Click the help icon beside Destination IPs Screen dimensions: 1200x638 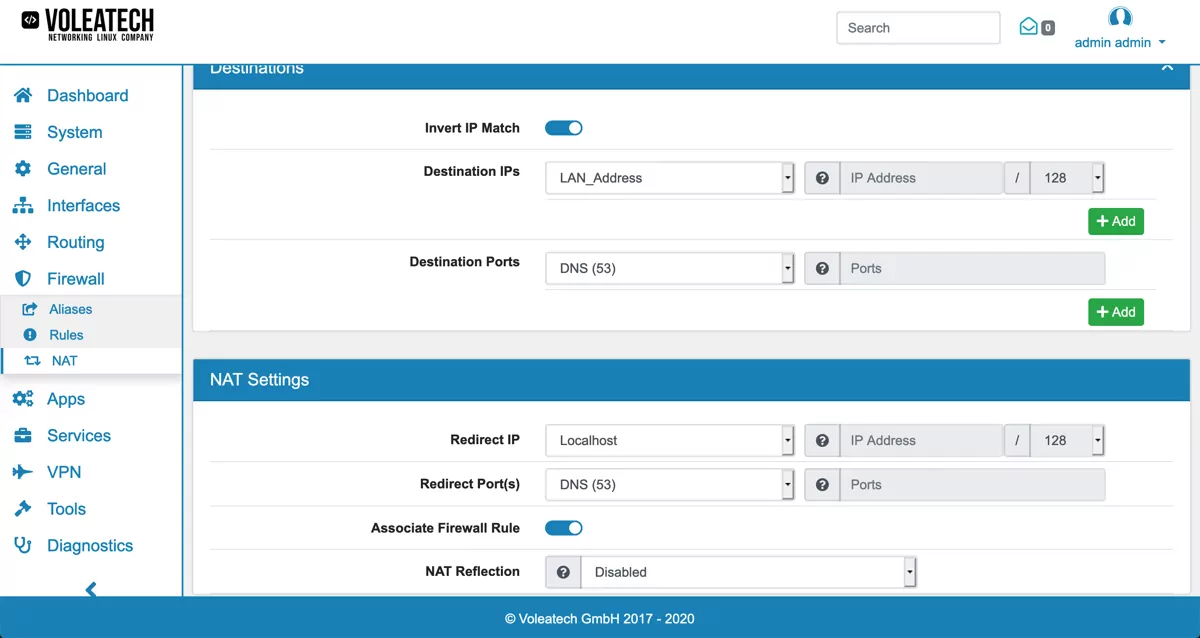[822, 178]
